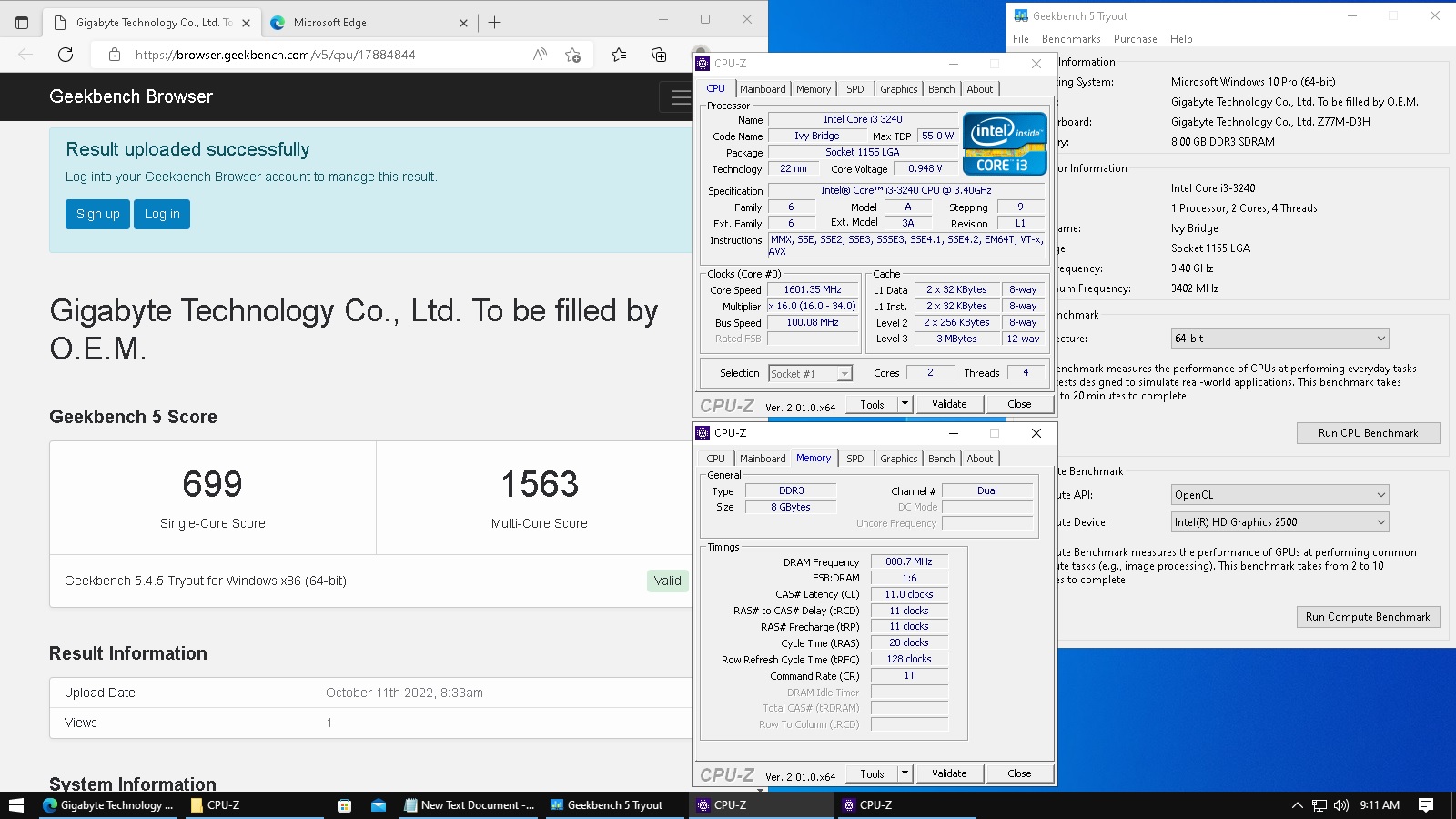Open About tab in upper CPU-Z window
This screenshot has height=819, width=1456.
point(980,89)
